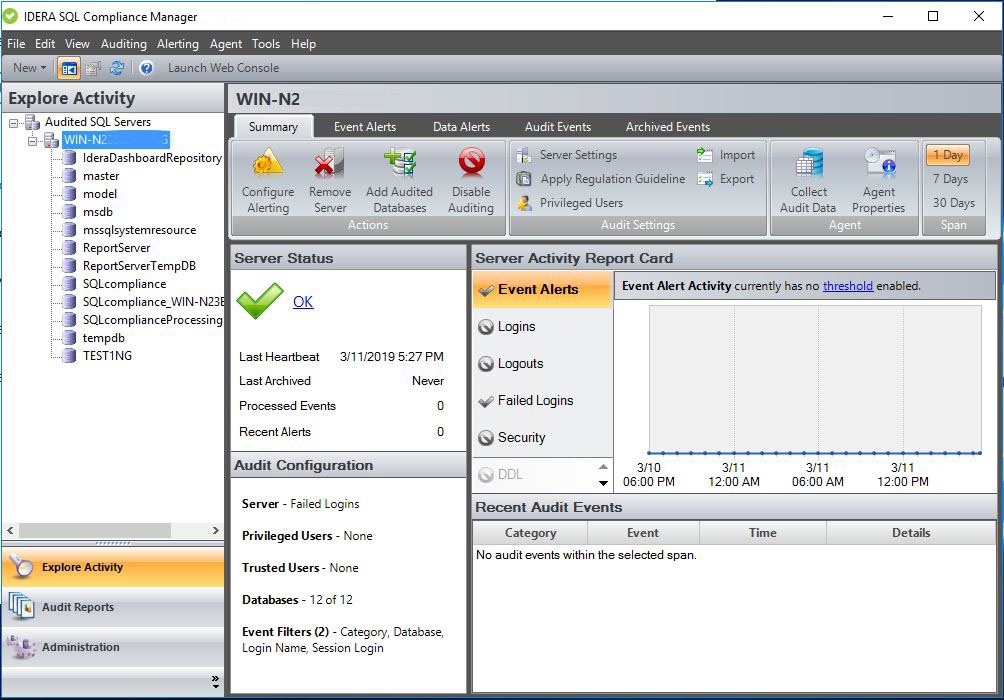Switch to the Data Alerts tab
This screenshot has width=1004, height=700.
point(462,127)
